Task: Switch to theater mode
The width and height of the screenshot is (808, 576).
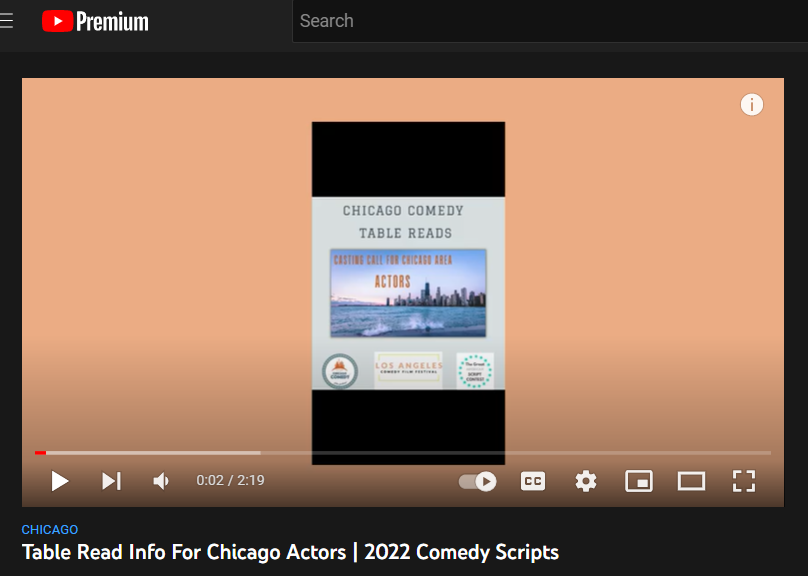Action: [691, 481]
